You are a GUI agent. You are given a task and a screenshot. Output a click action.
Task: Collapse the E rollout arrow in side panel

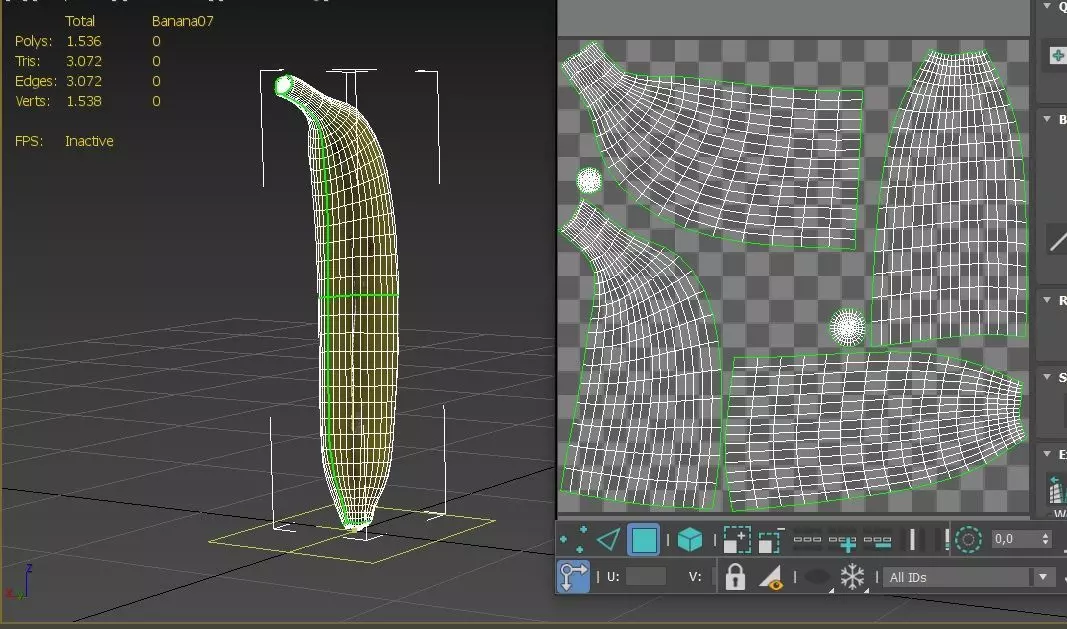(1047, 454)
